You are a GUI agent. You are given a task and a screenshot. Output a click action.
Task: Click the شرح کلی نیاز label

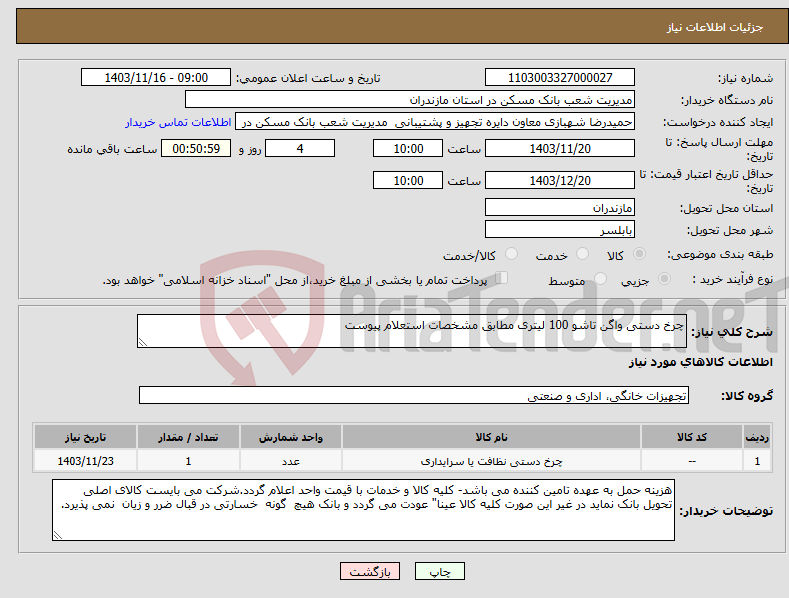click(732, 332)
